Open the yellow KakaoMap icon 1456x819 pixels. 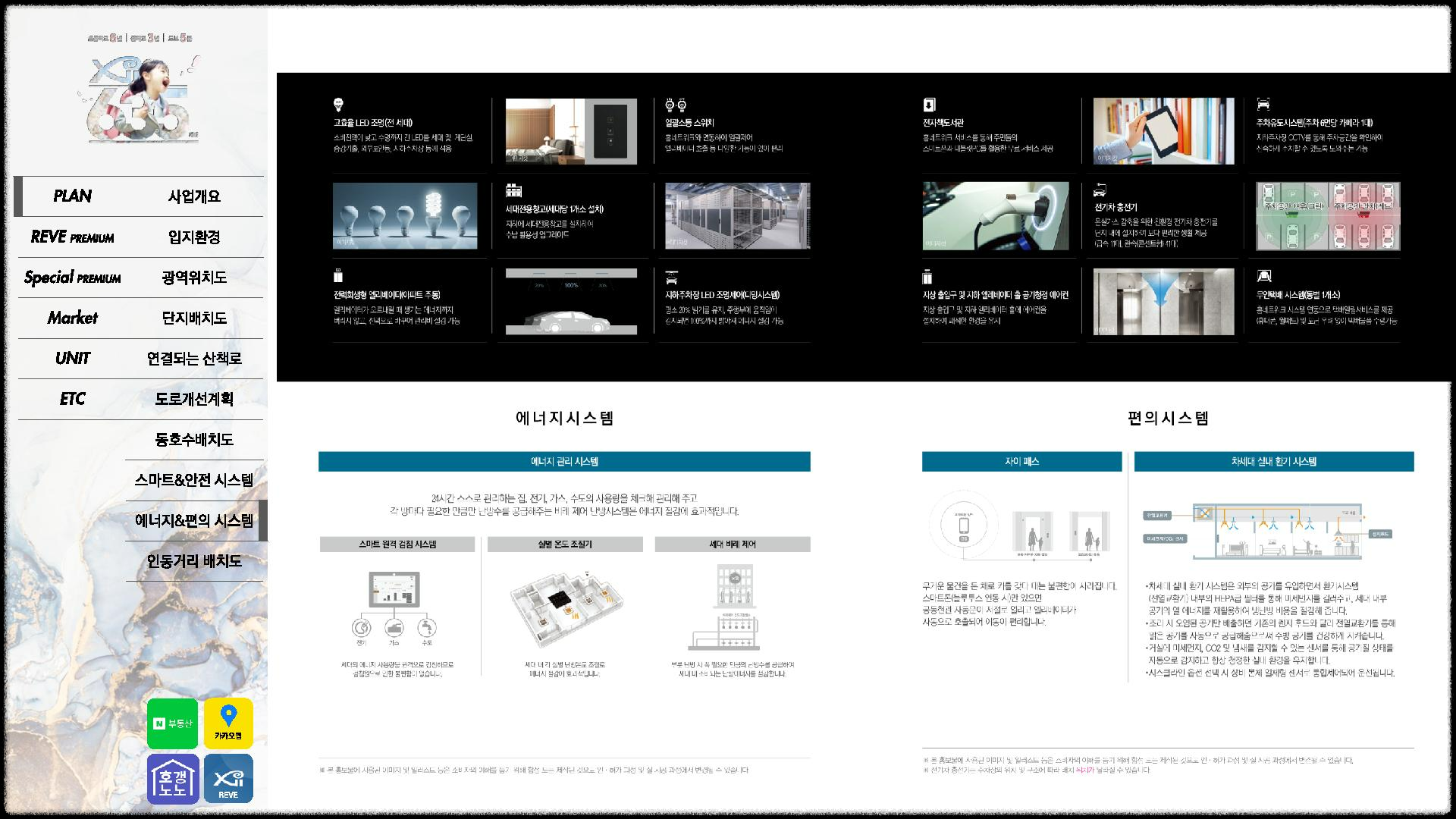[228, 723]
